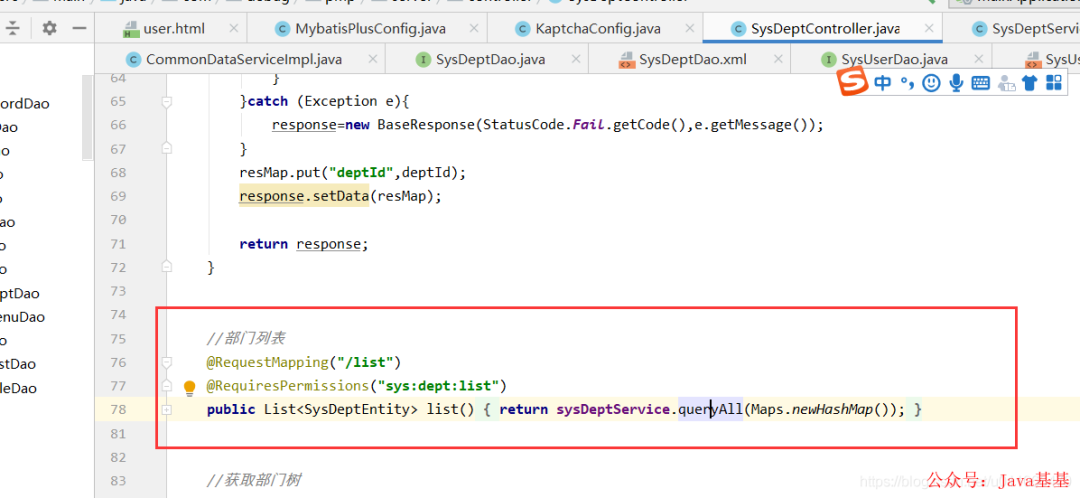1080x498 pixels.
Task: Click response.setData on line 69
Action: pyautogui.click(x=305, y=196)
